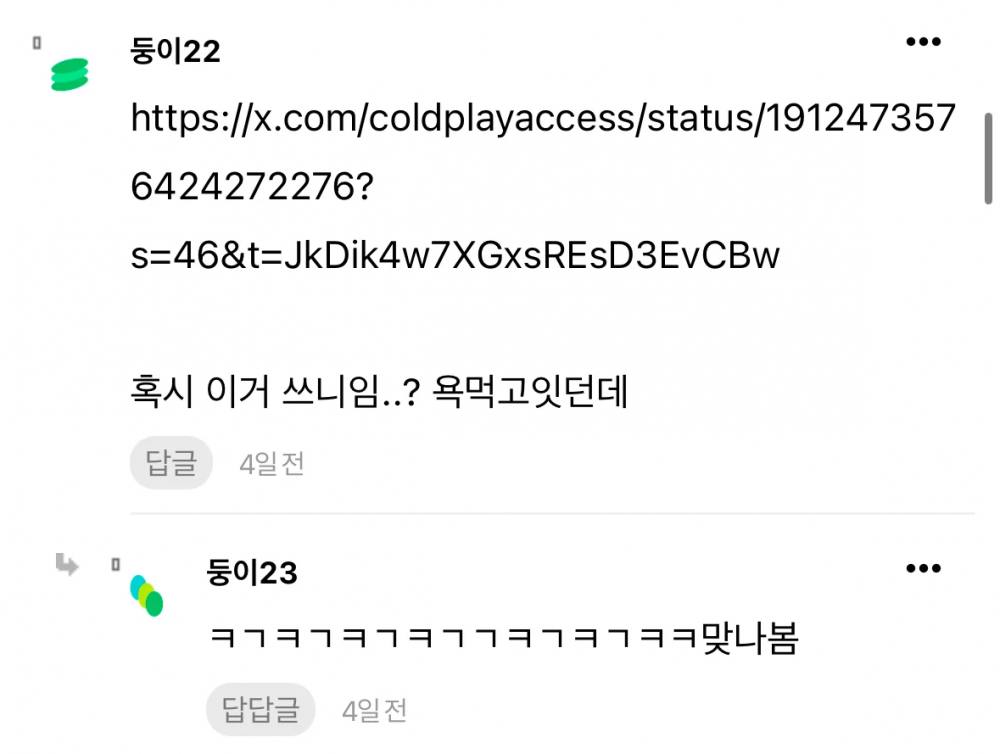Click the gray reply arrow beside 둥이23

click(67, 565)
